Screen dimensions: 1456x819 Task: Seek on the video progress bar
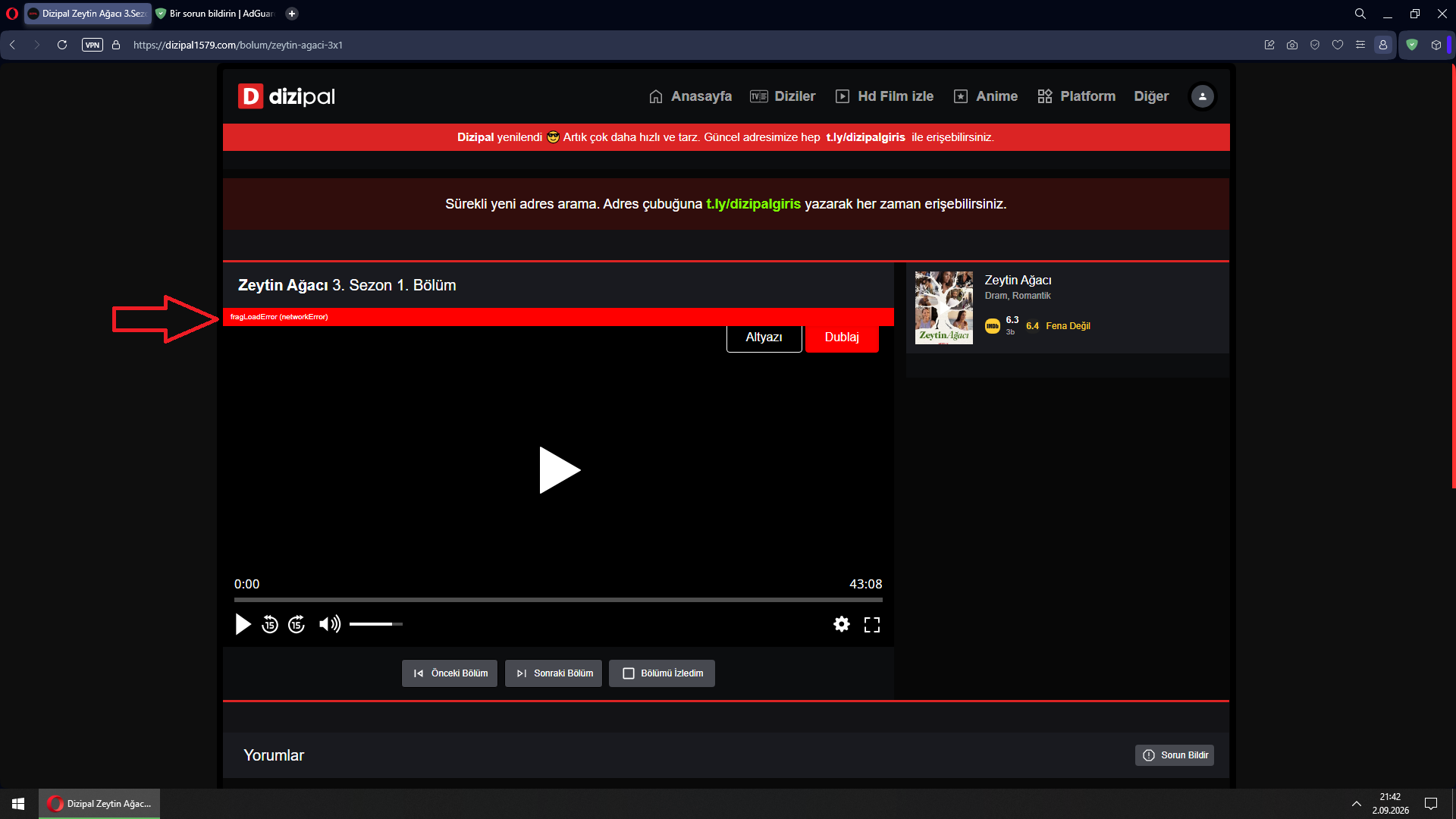(558, 600)
